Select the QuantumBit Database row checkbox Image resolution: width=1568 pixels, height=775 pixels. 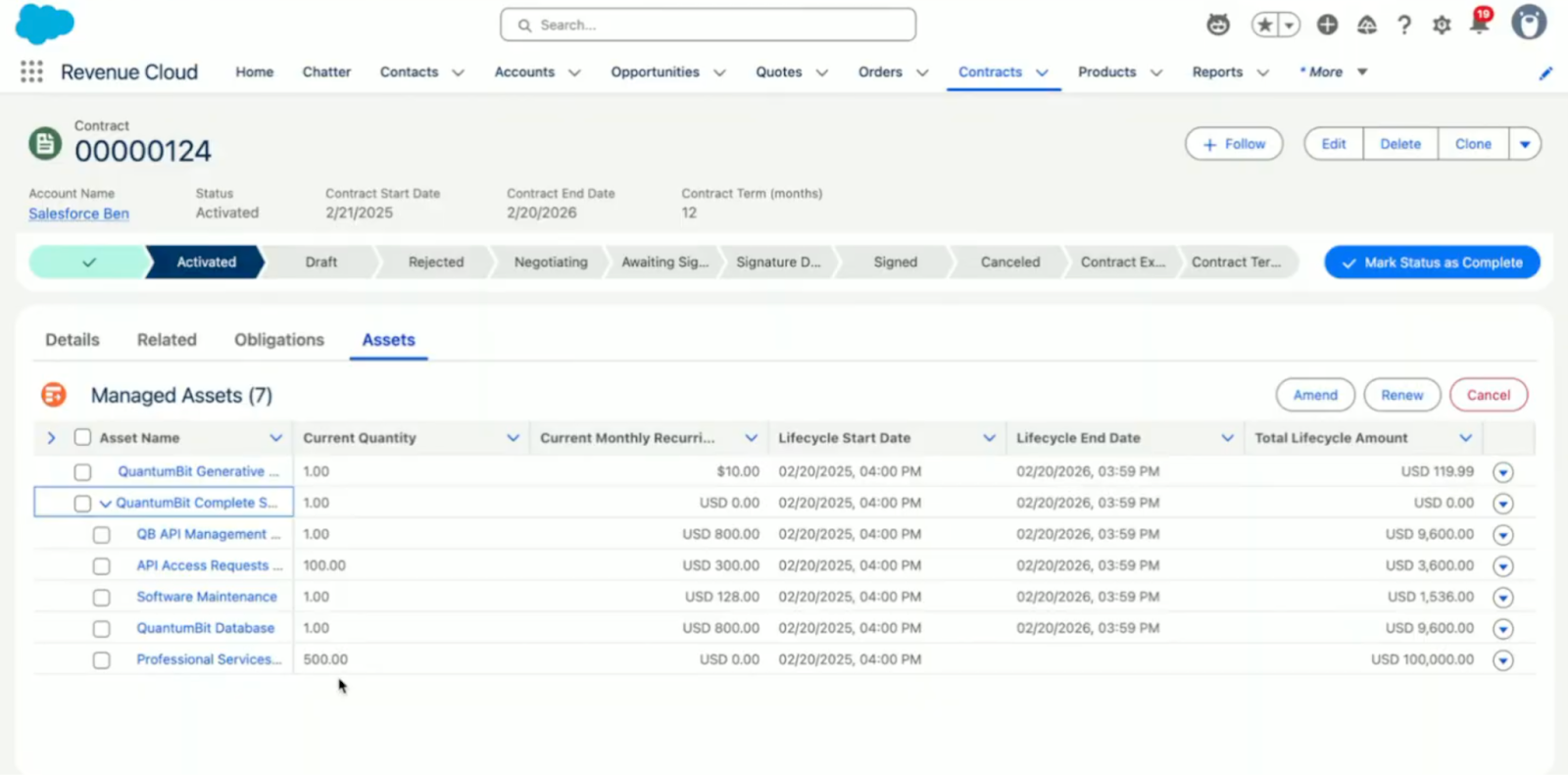point(101,629)
